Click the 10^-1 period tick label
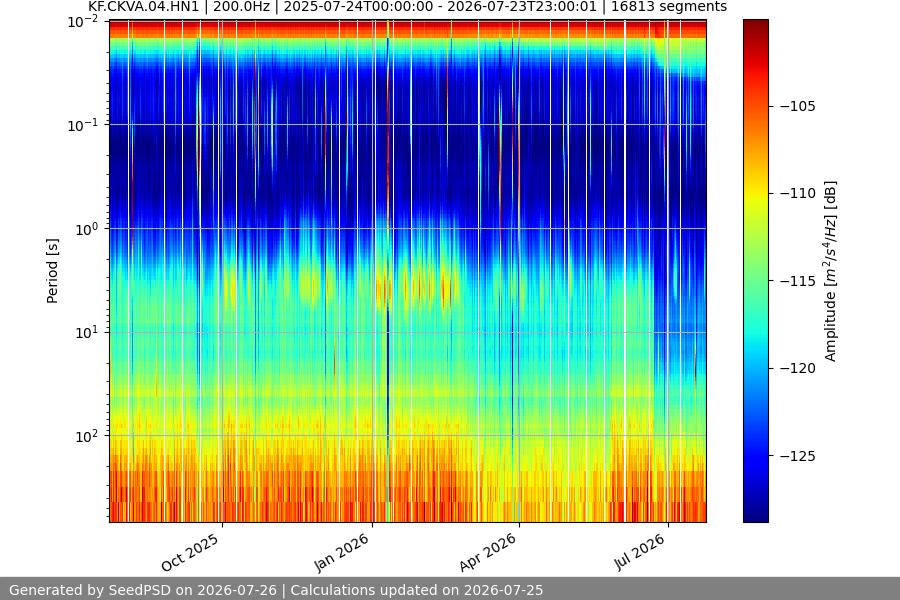The width and height of the screenshot is (900, 600). coord(83,126)
